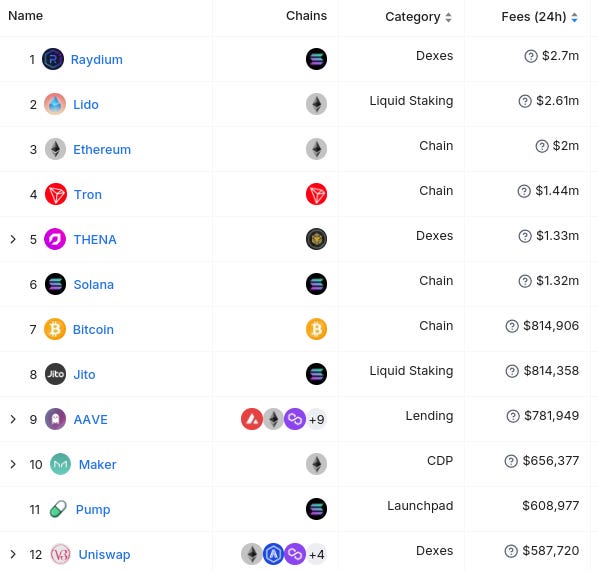Click Bitcoin chain icon in Chains column
Viewport: 598px width, 571px height.
coord(317,329)
